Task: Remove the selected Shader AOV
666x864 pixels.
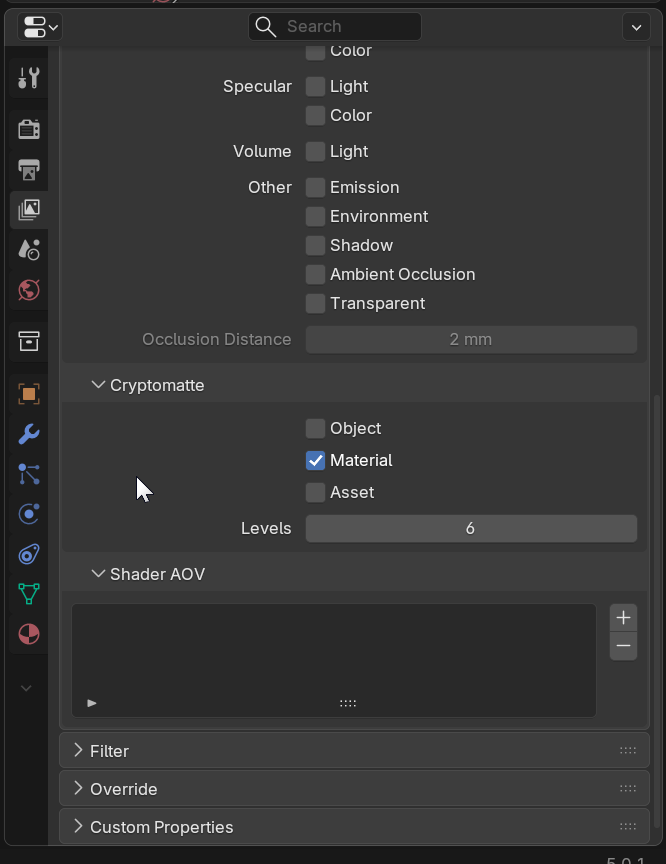Action: pos(623,646)
